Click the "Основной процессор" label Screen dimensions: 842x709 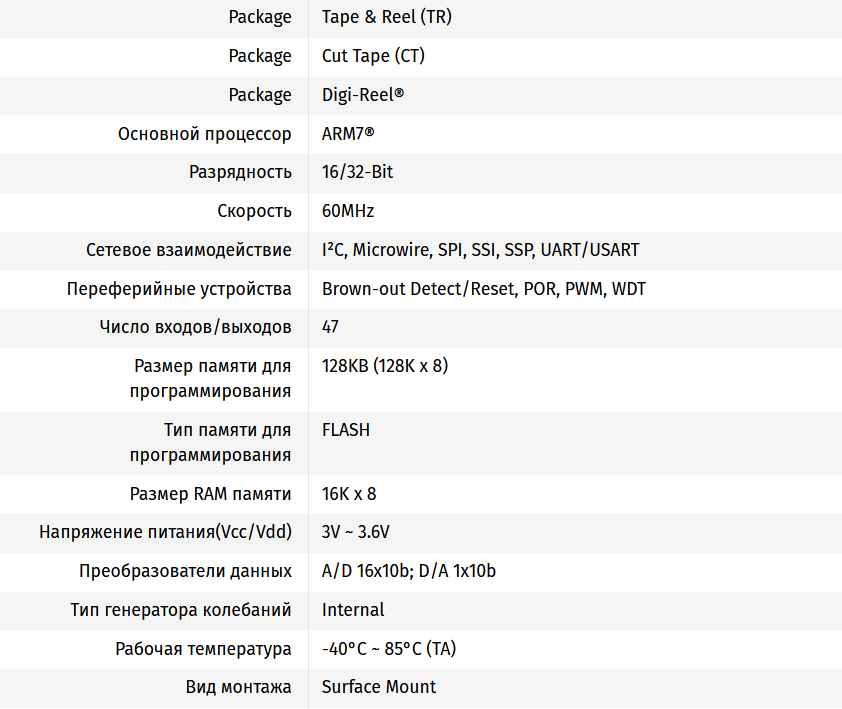point(205,134)
